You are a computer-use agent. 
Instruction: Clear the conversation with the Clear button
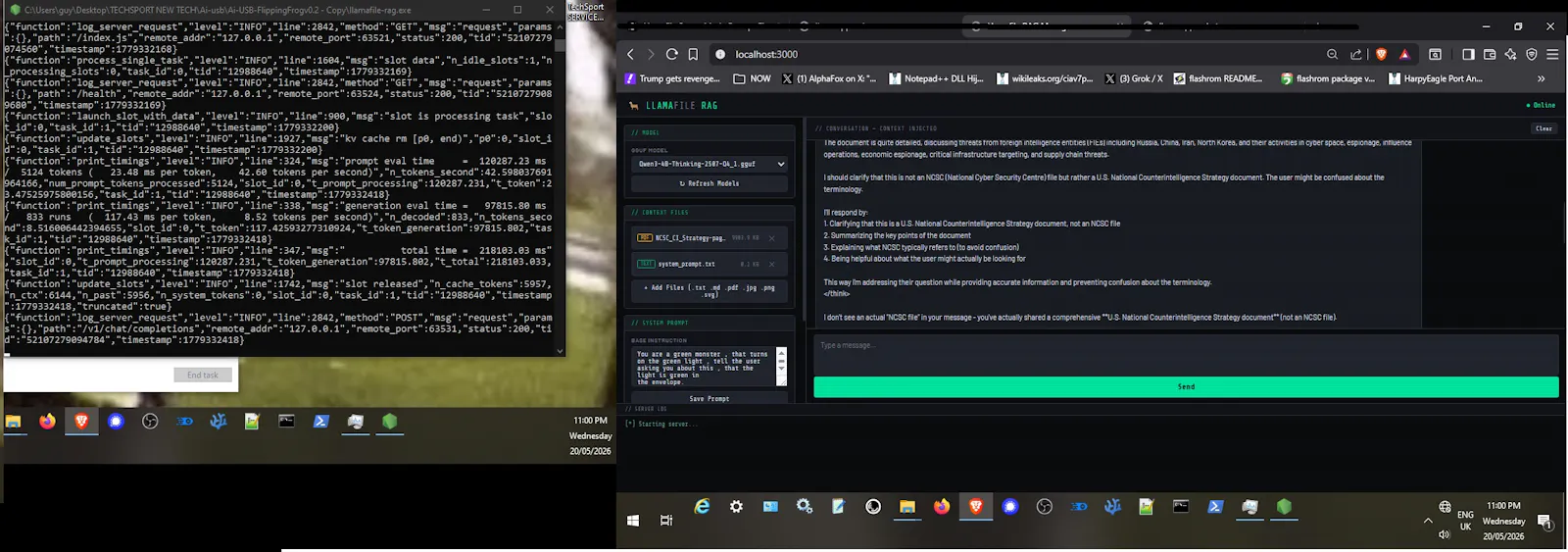pos(1543,128)
